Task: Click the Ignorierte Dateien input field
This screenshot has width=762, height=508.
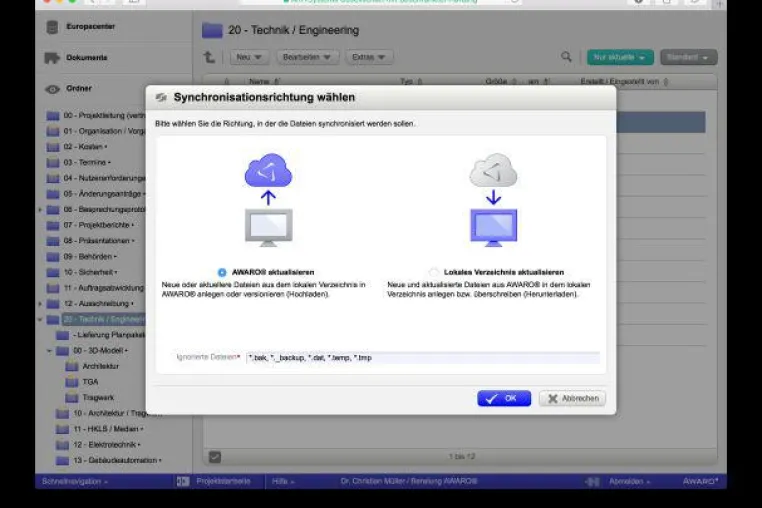Action: (x=423, y=358)
